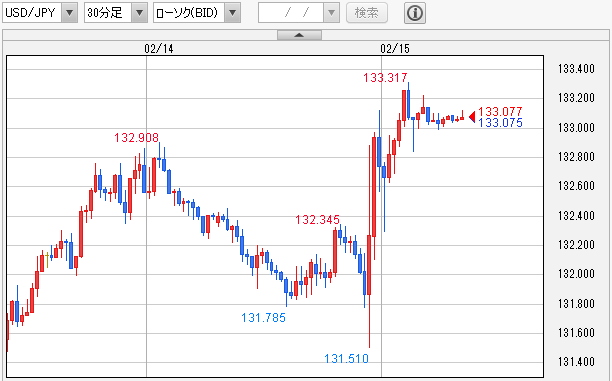Click the 02/14 date label
Image resolution: width=612 pixels, height=381 pixels.
[x=159, y=49]
